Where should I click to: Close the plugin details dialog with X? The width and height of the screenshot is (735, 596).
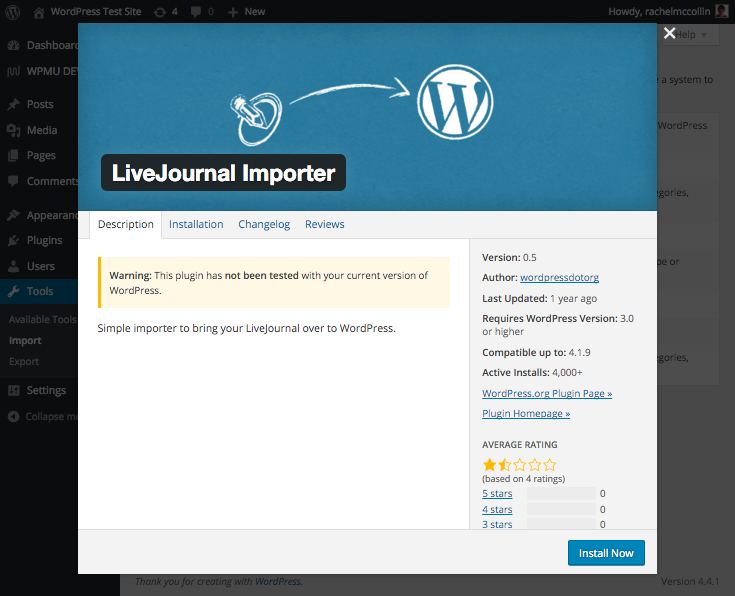(669, 33)
